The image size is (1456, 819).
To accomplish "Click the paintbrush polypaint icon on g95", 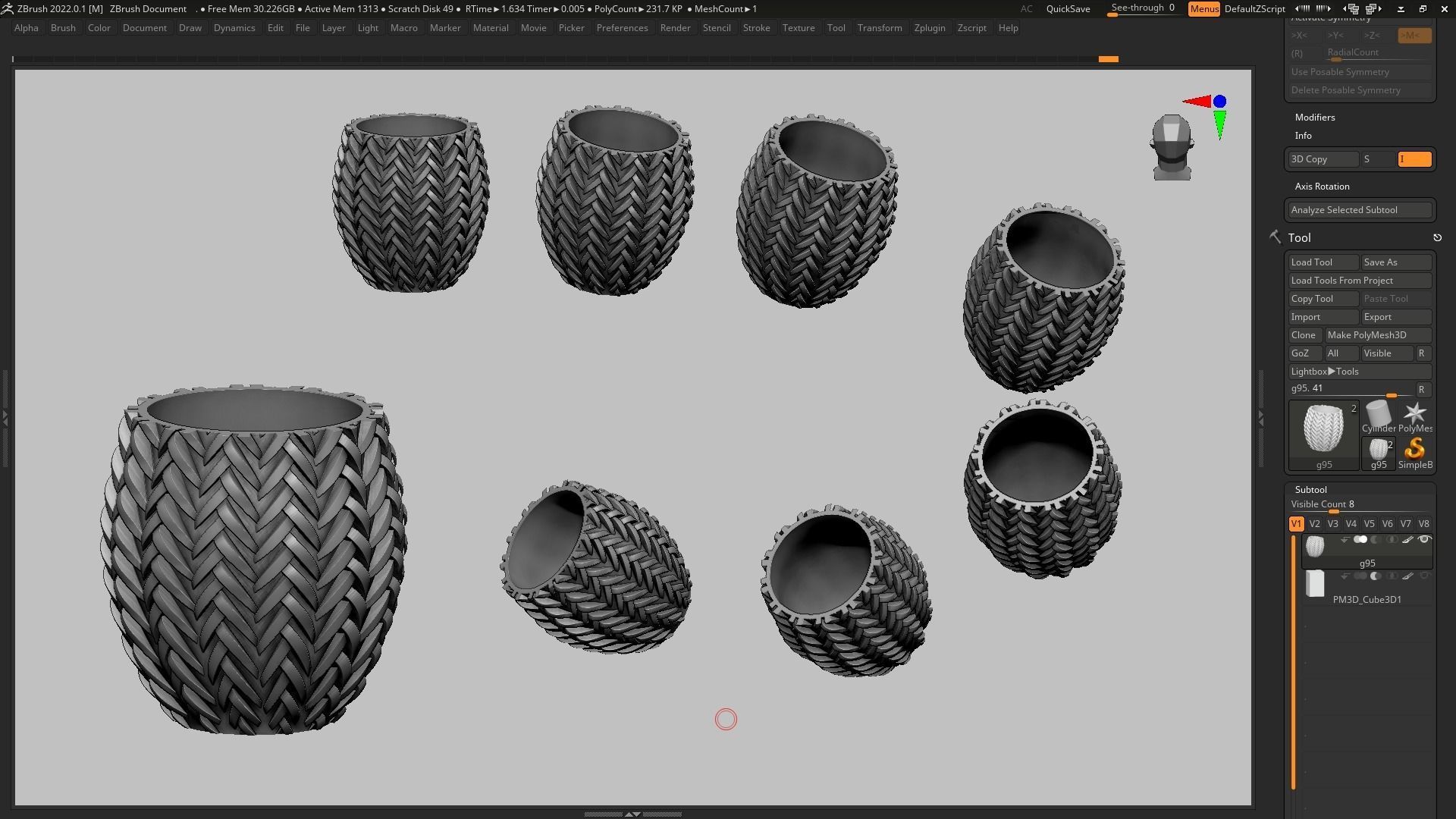I will point(1407,540).
